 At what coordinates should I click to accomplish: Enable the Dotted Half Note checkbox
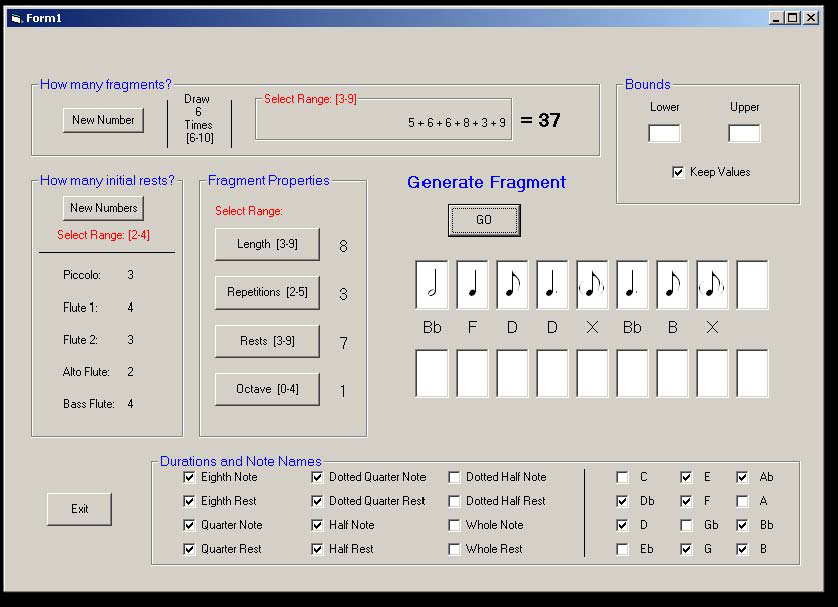tap(454, 477)
